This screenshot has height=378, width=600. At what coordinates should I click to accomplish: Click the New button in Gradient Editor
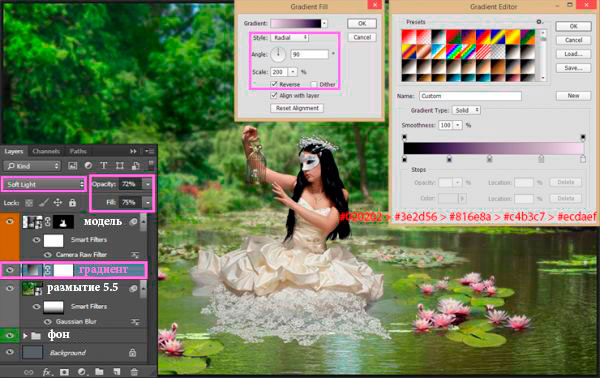(x=573, y=96)
